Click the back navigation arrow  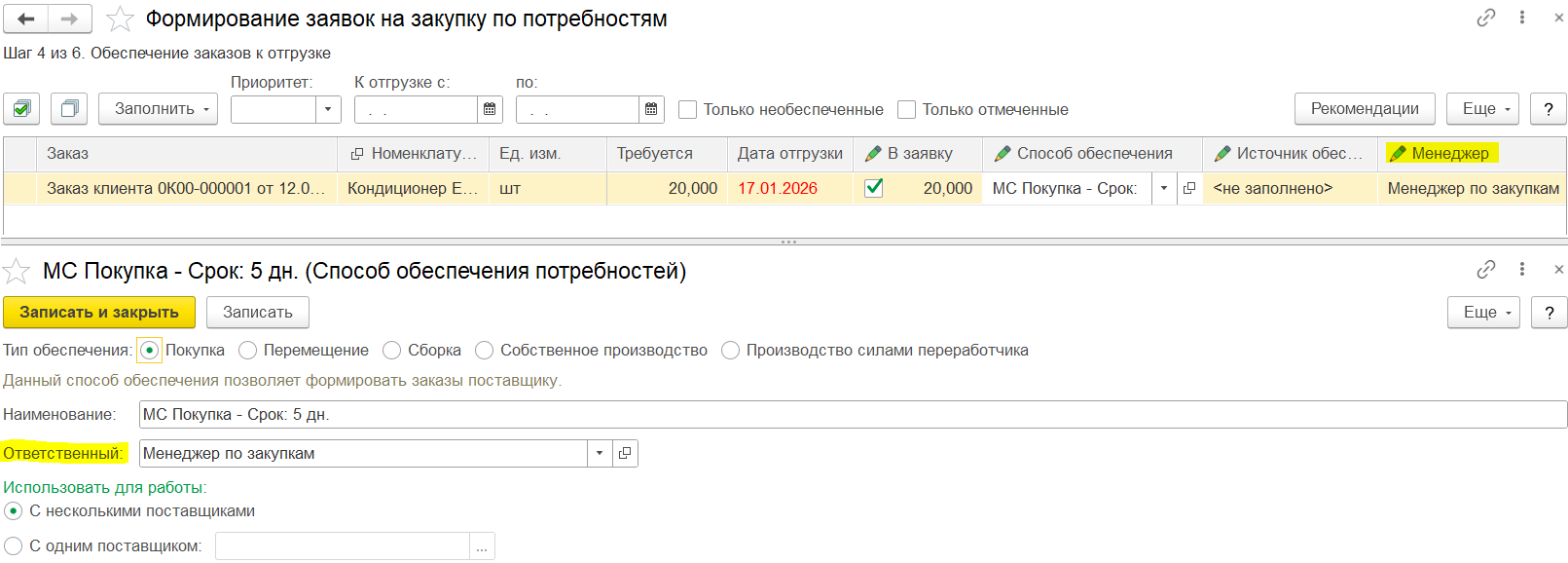click(26, 19)
